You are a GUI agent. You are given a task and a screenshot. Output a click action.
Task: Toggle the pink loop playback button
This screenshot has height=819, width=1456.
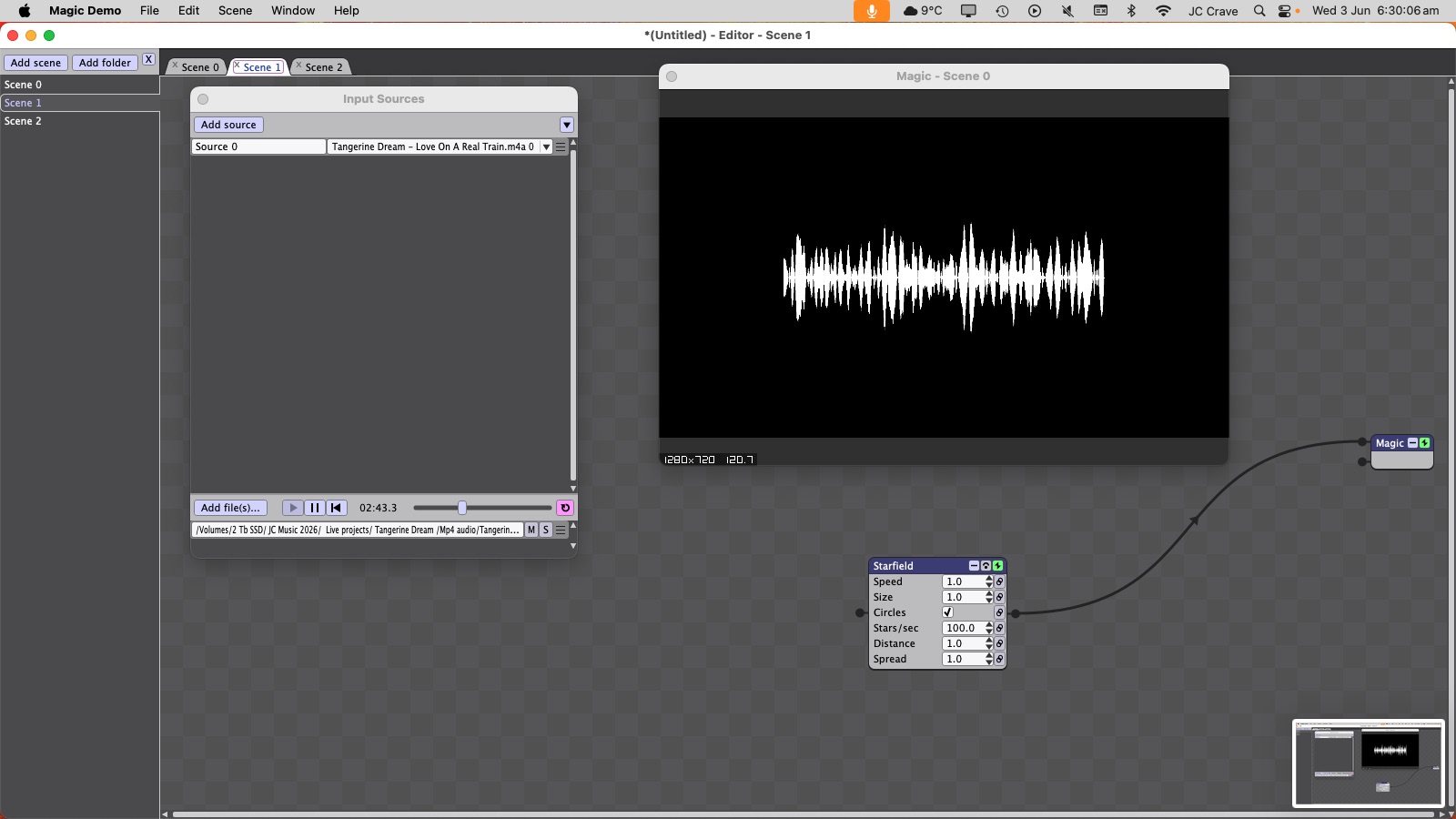(x=565, y=508)
